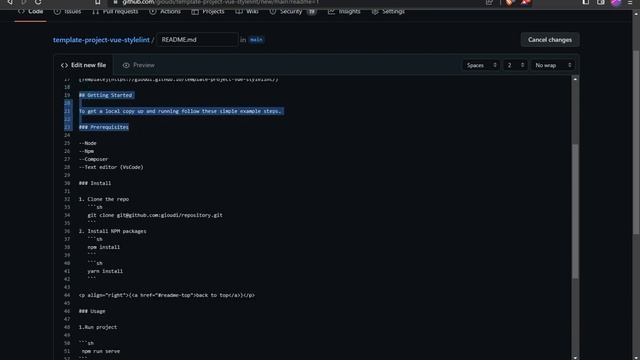This screenshot has width=640, height=360.
Task: Click the '--Text editor (VsCode)' line
Action: [111, 167]
